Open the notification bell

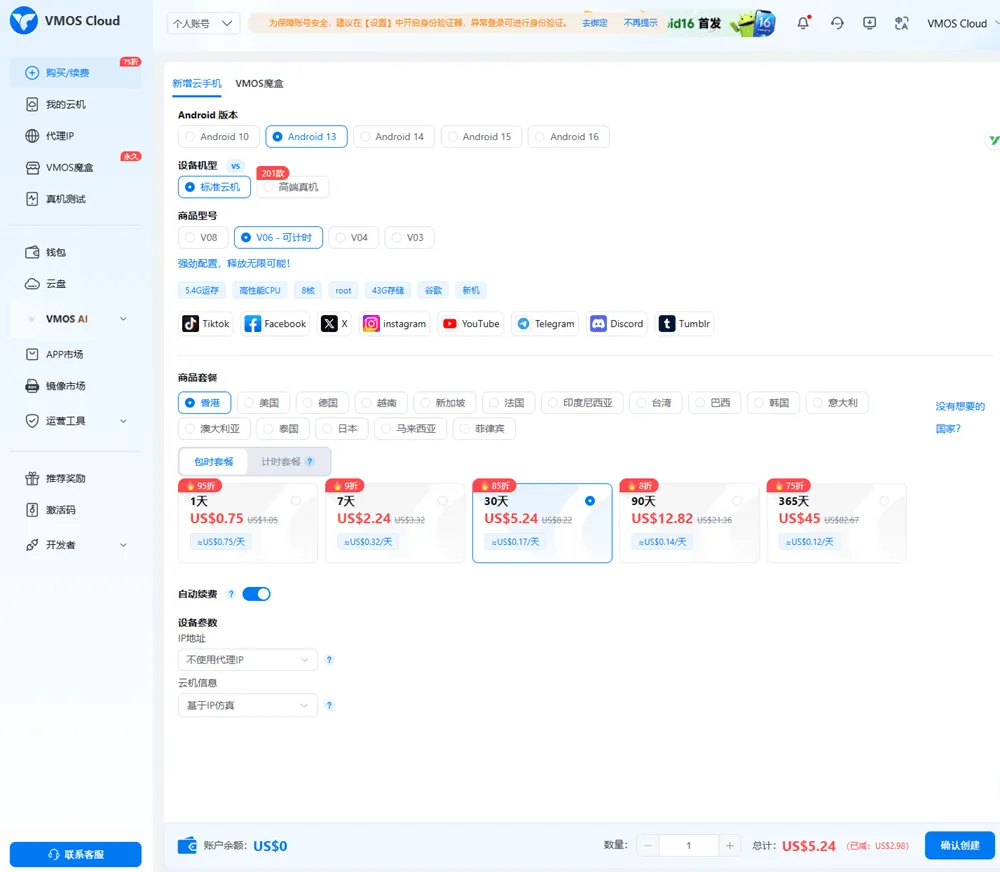(x=803, y=23)
